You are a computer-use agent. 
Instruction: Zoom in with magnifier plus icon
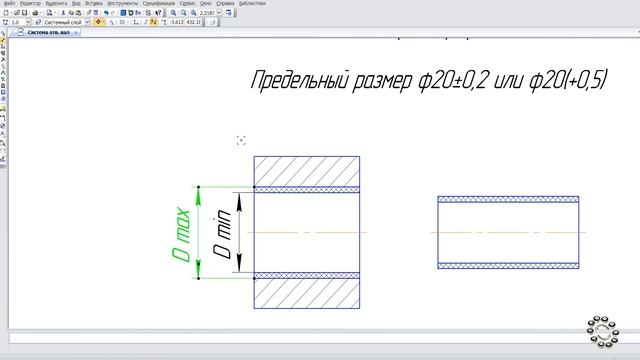point(173,13)
